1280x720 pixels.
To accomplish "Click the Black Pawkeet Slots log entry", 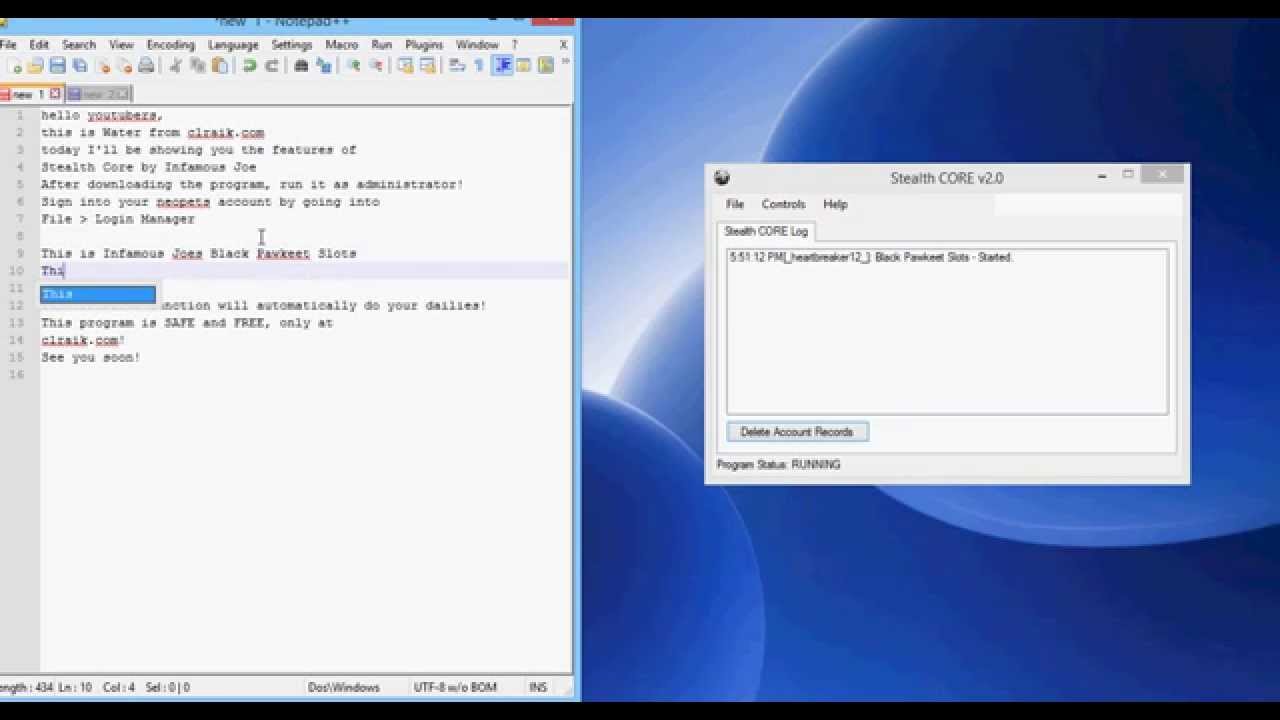I will coord(871,257).
